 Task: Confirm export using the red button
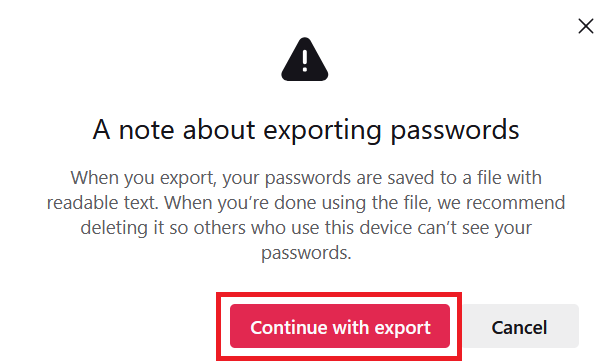(x=340, y=326)
